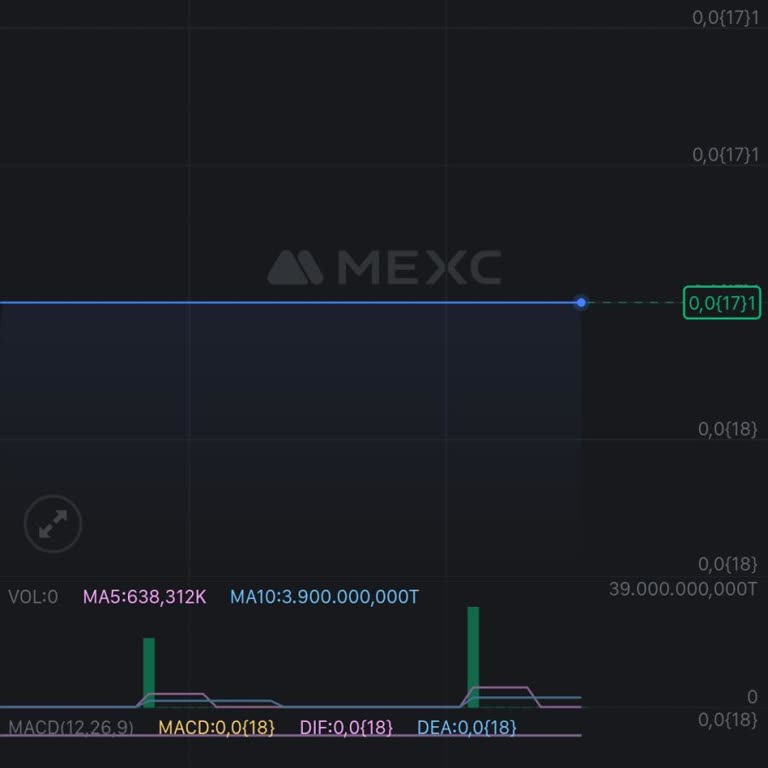Select the MA5:638,312K volume label
768x768 pixels.
(x=144, y=597)
